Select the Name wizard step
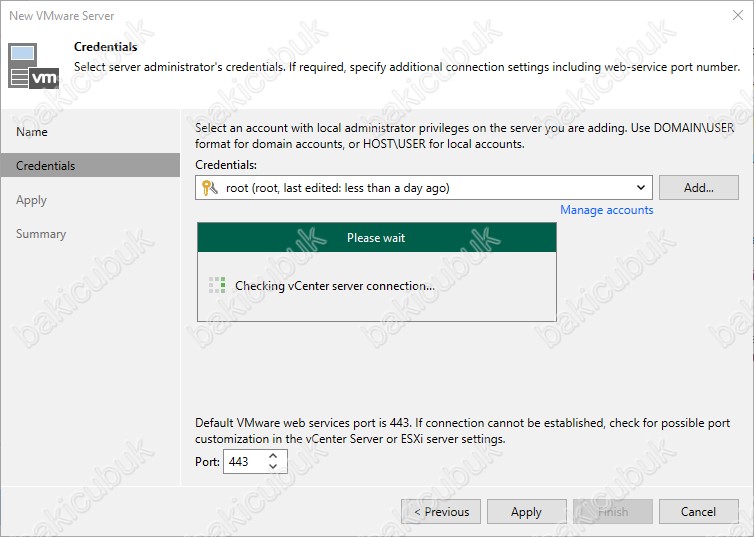Image resolution: width=754 pixels, height=537 pixels. (x=32, y=132)
